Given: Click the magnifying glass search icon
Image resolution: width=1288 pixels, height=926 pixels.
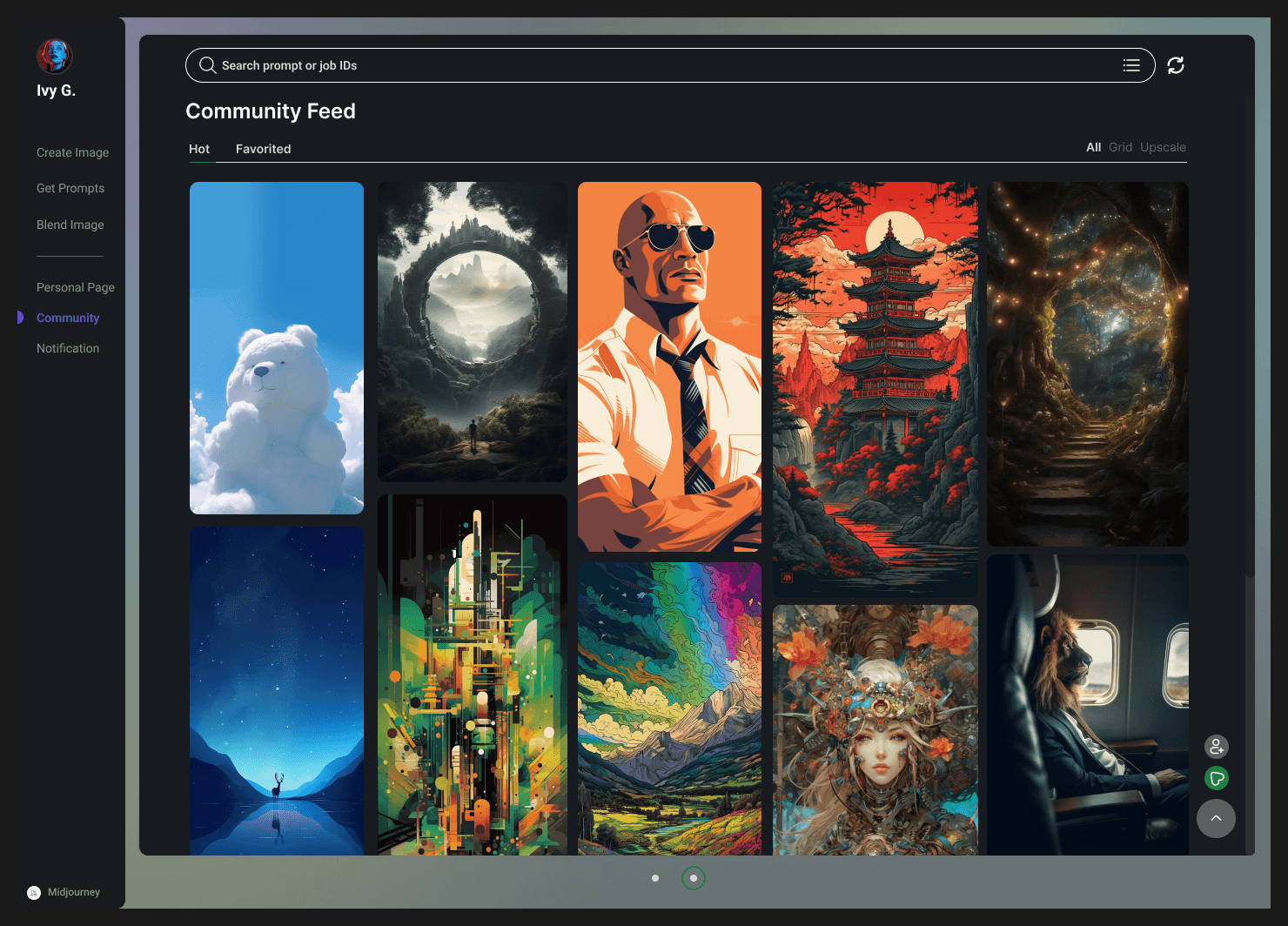Looking at the screenshot, I should click(207, 65).
